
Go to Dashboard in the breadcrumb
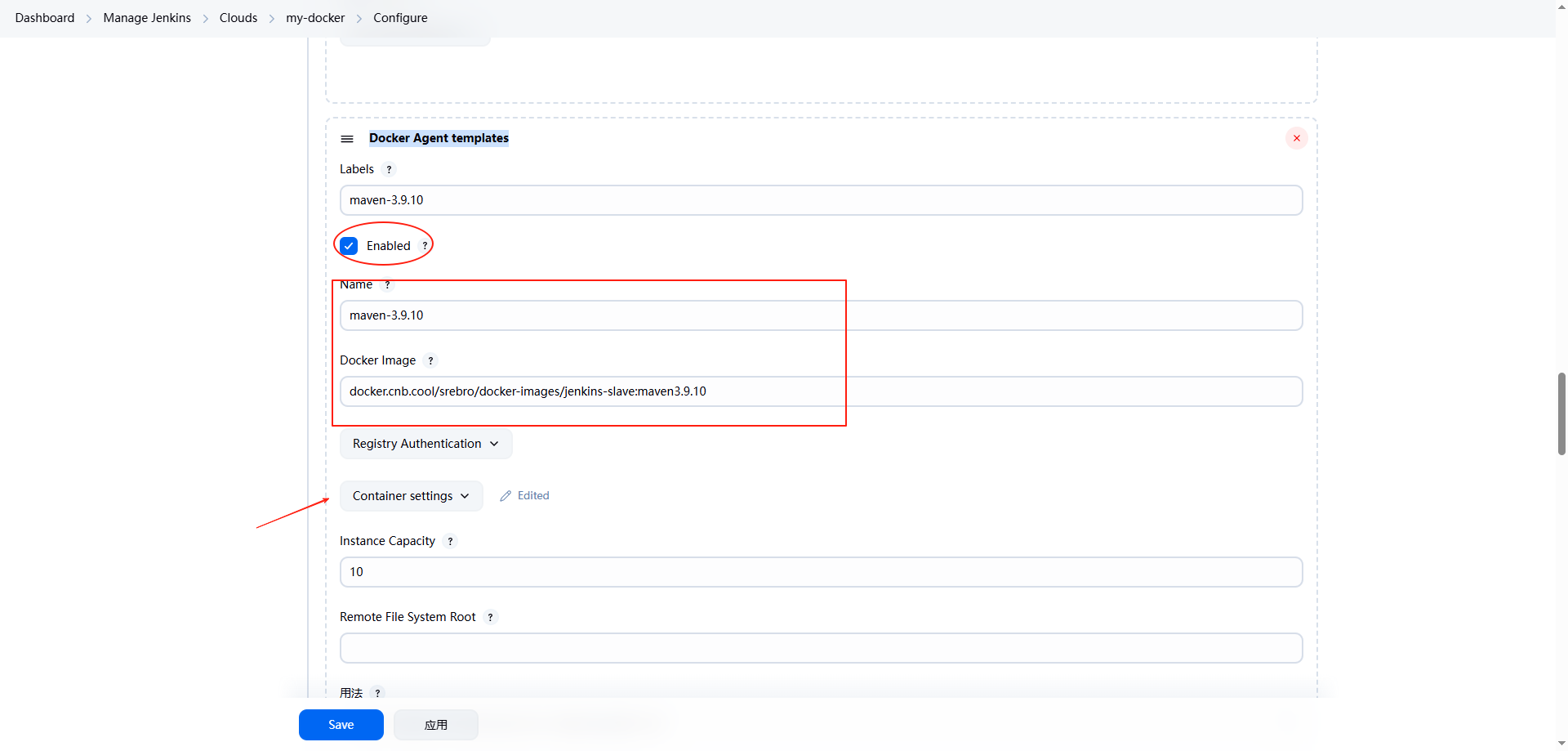click(45, 18)
